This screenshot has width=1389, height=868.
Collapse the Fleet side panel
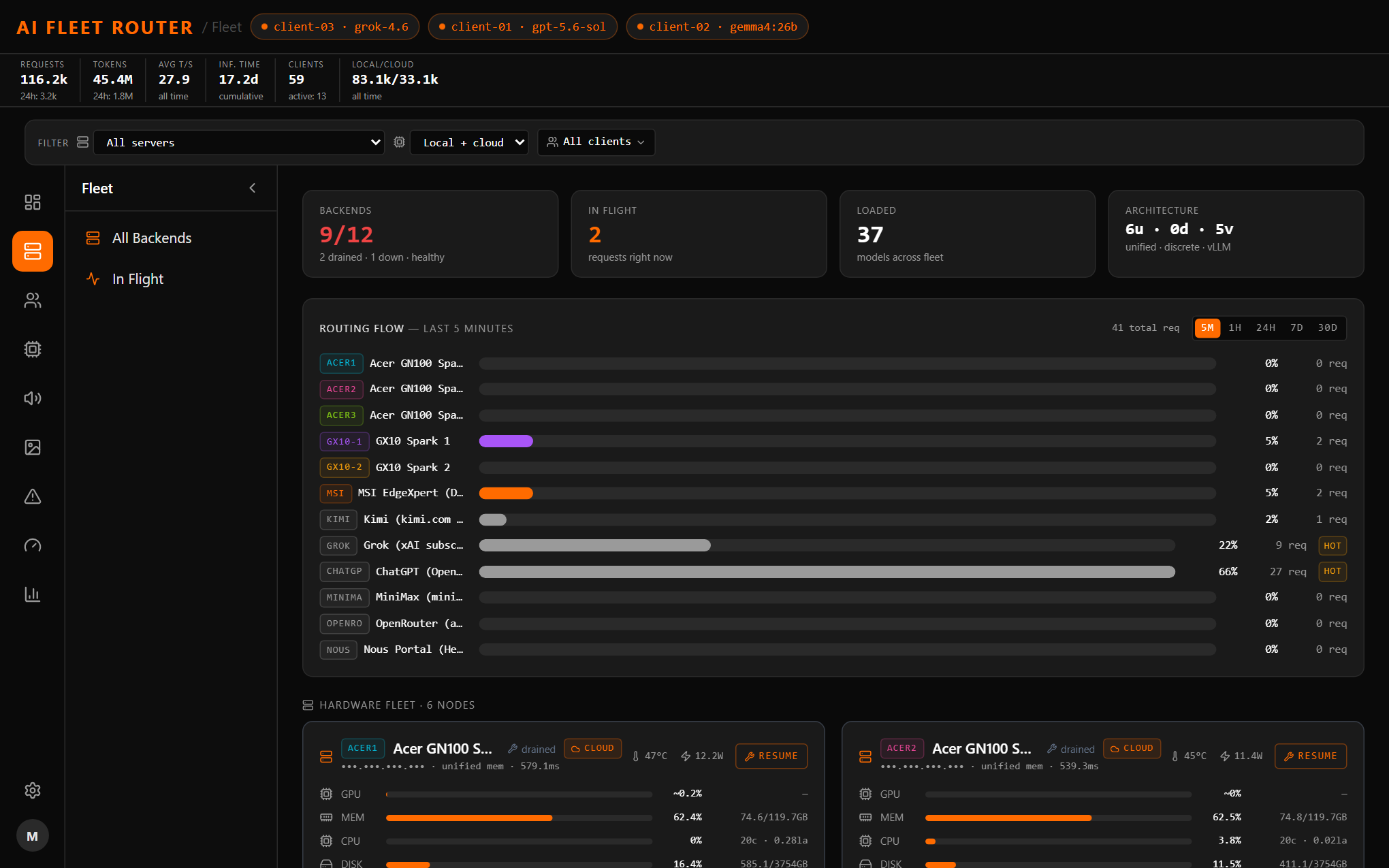[253, 188]
